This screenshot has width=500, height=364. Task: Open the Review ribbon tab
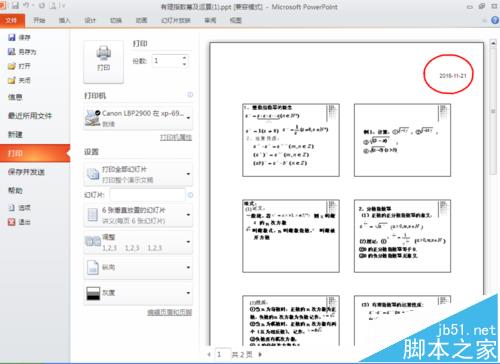(210, 21)
